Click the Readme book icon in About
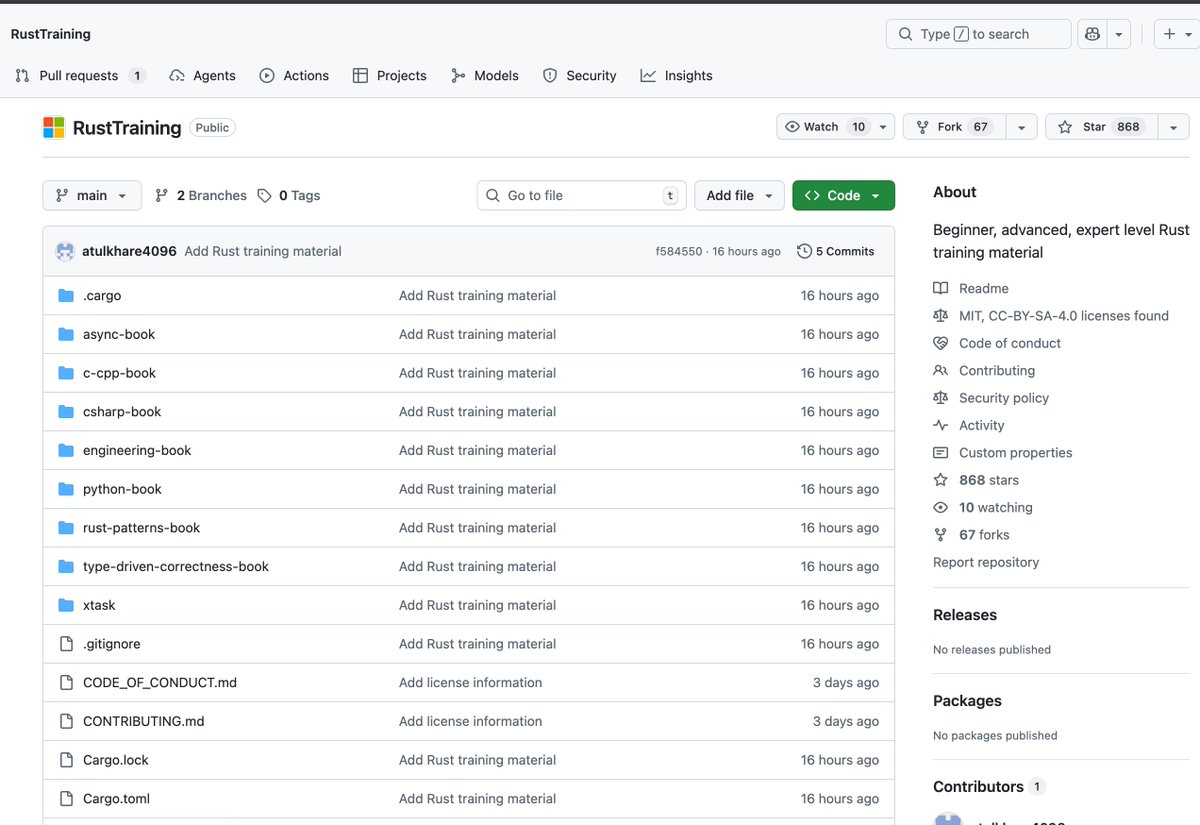1200x825 pixels. click(940, 288)
